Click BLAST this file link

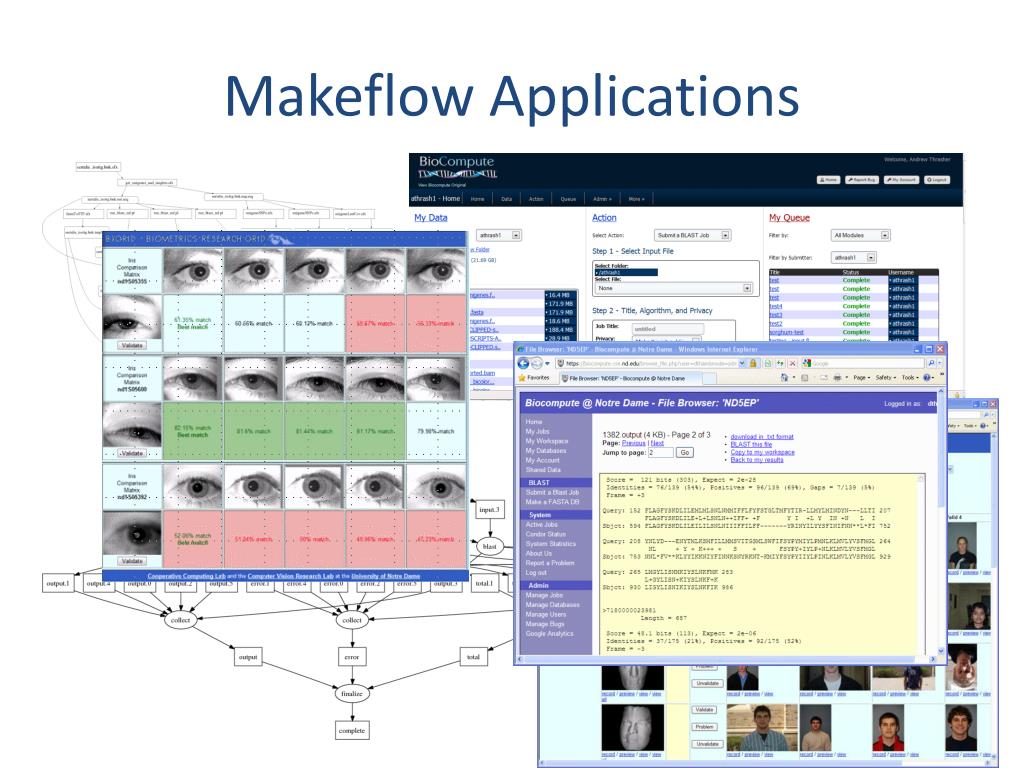751,444
